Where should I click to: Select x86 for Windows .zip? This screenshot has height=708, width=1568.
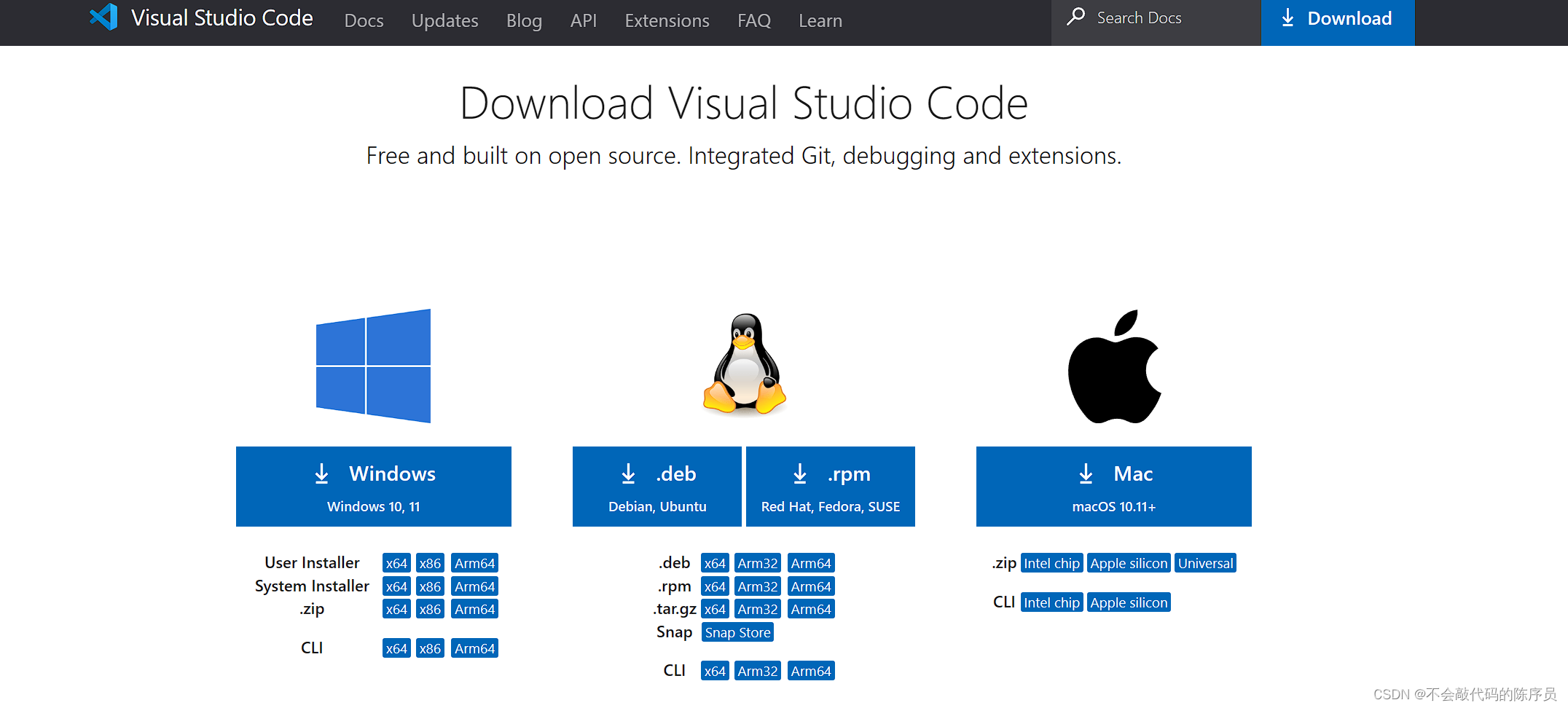(x=430, y=609)
